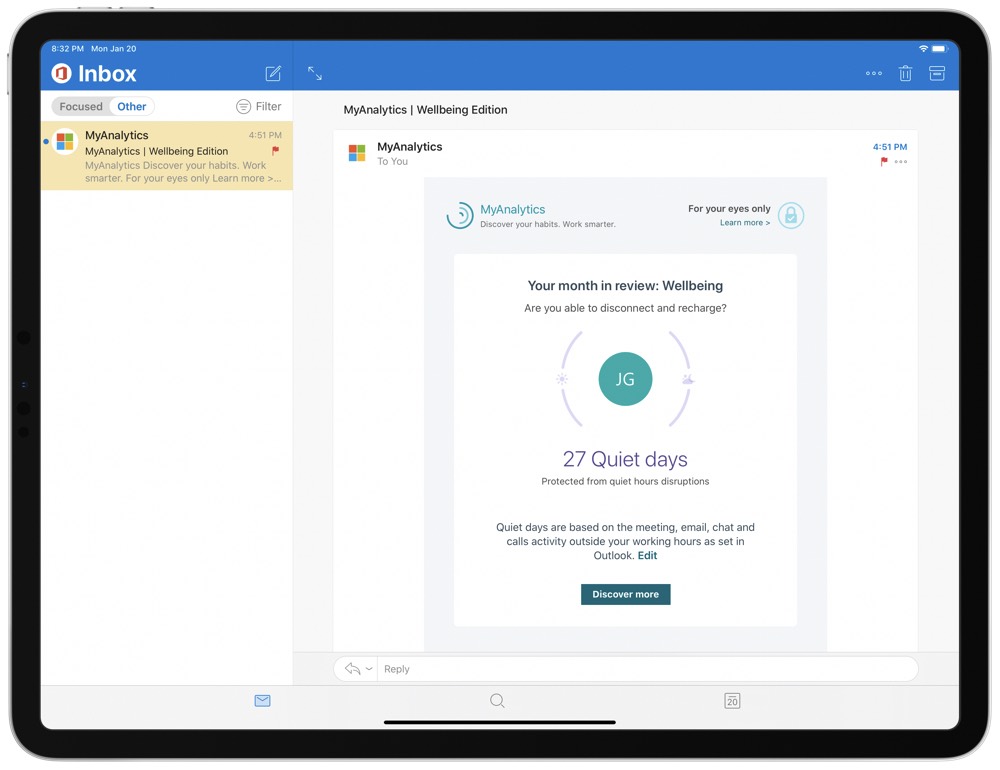Viewport: 1000px width, 770px height.
Task: Tap Your month in review: Wellbeing heading
Action: click(625, 286)
